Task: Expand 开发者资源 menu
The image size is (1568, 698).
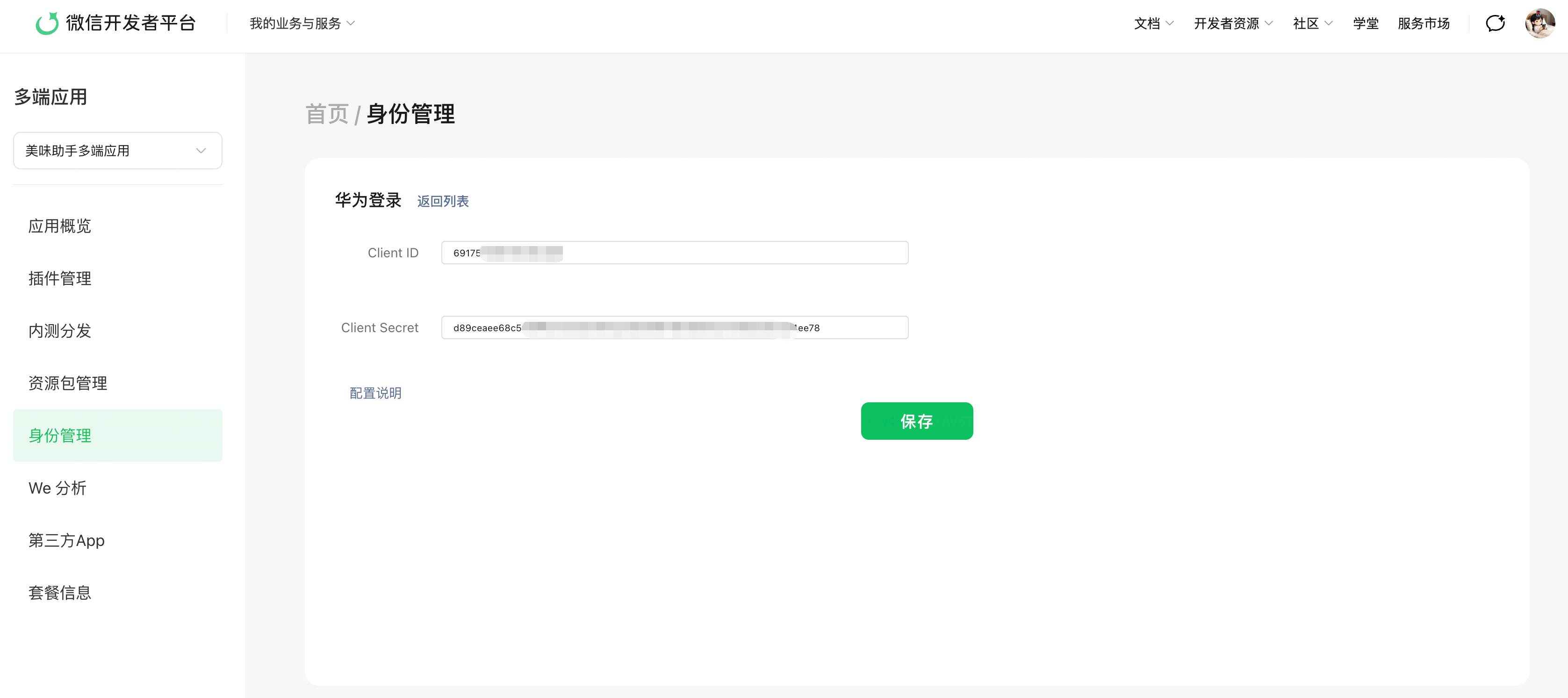Action: [x=1233, y=23]
